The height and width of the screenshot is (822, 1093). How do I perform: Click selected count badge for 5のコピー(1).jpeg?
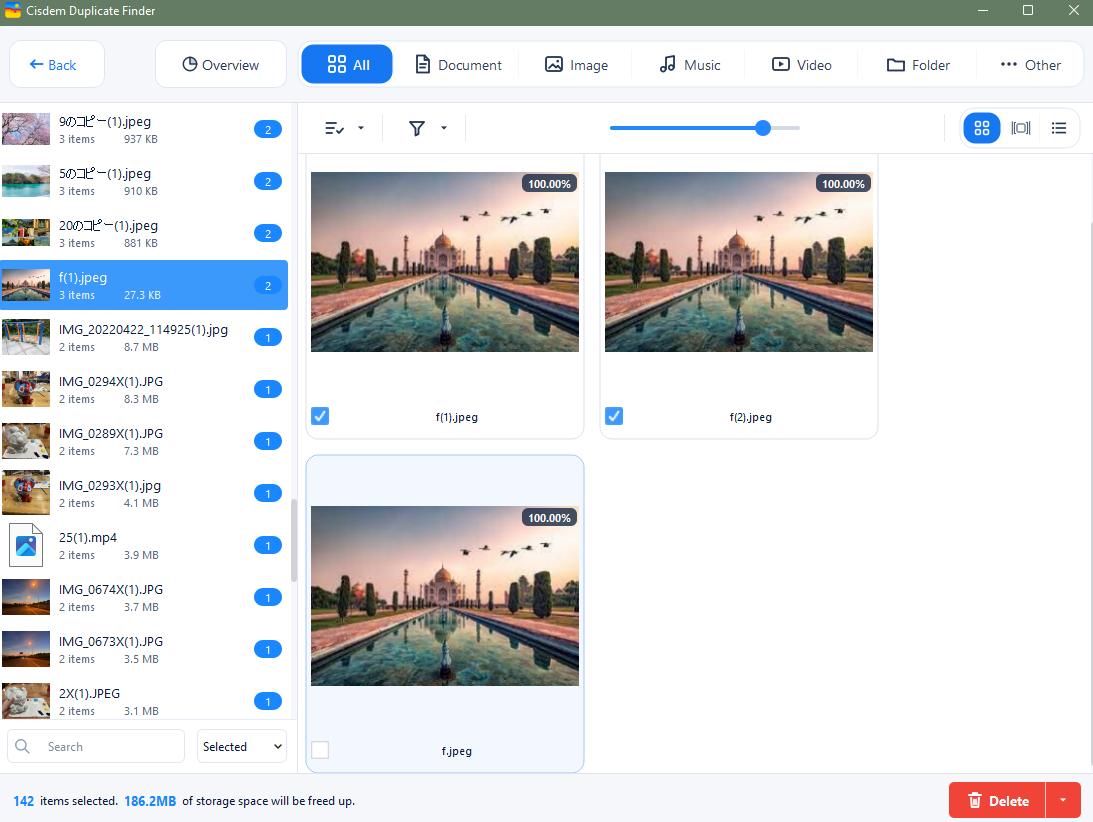click(268, 182)
